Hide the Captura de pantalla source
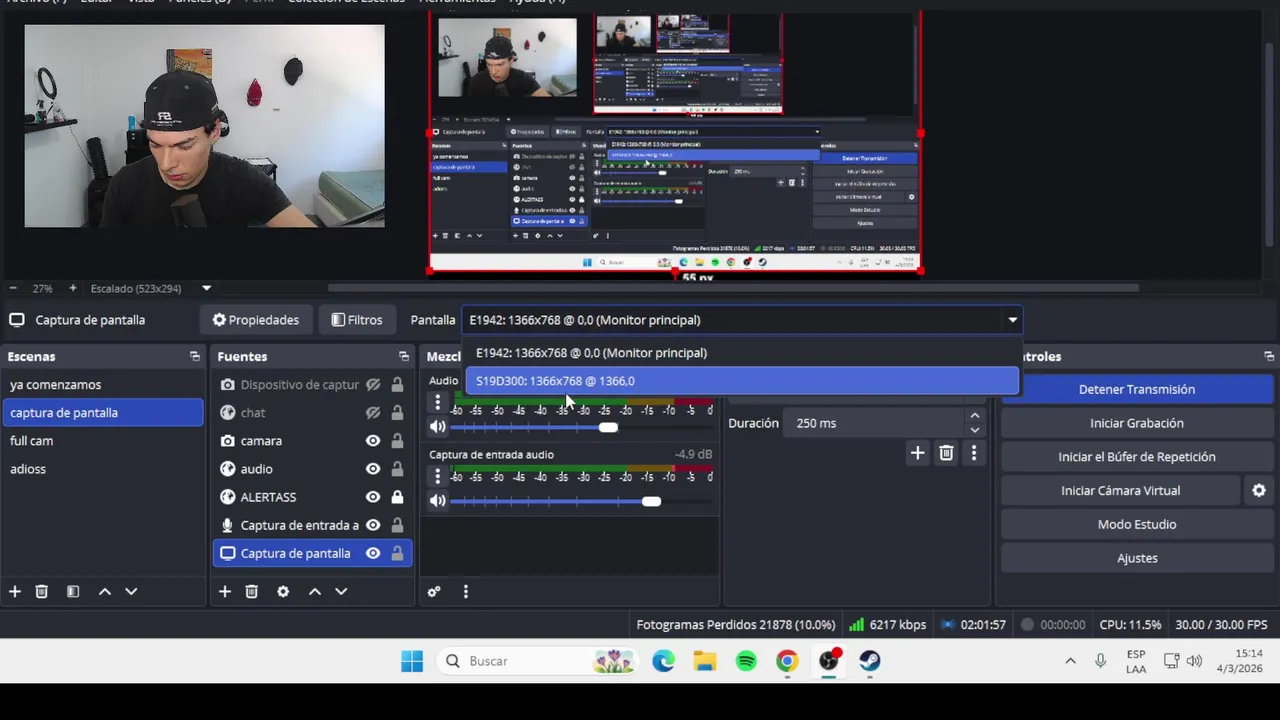Screen dimensions: 1280x720 click(373, 553)
